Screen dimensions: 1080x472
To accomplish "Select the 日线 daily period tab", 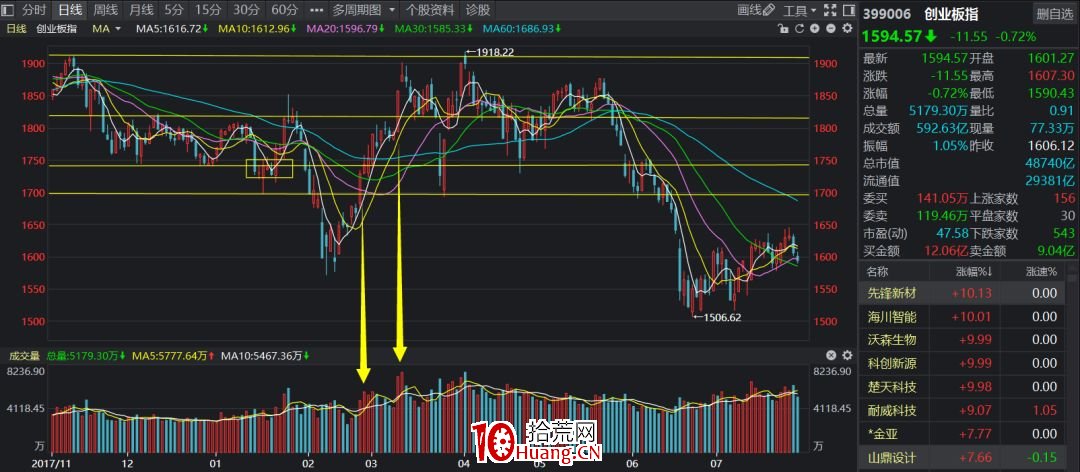I will [x=70, y=10].
